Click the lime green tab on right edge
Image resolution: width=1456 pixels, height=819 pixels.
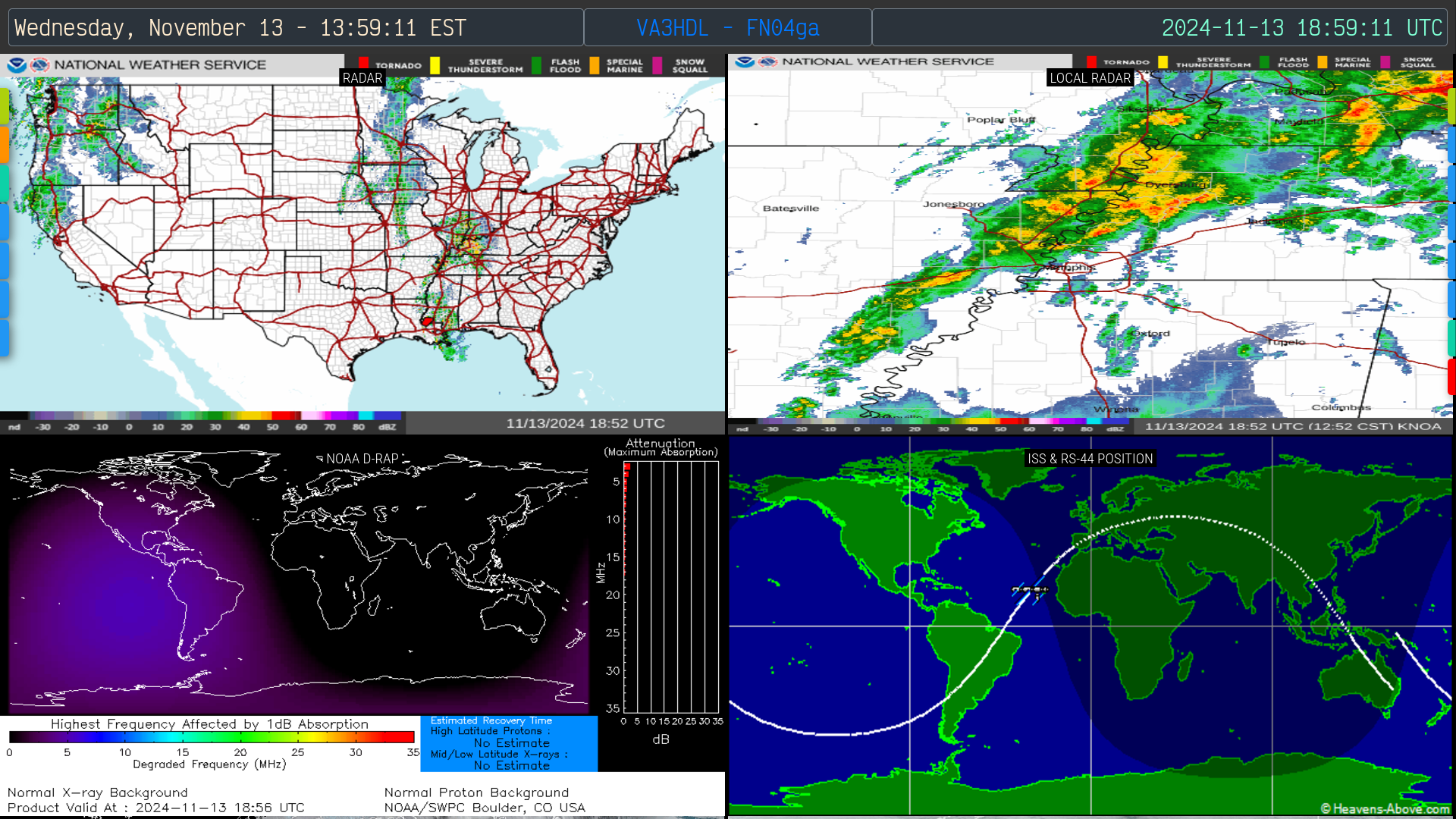click(1451, 106)
